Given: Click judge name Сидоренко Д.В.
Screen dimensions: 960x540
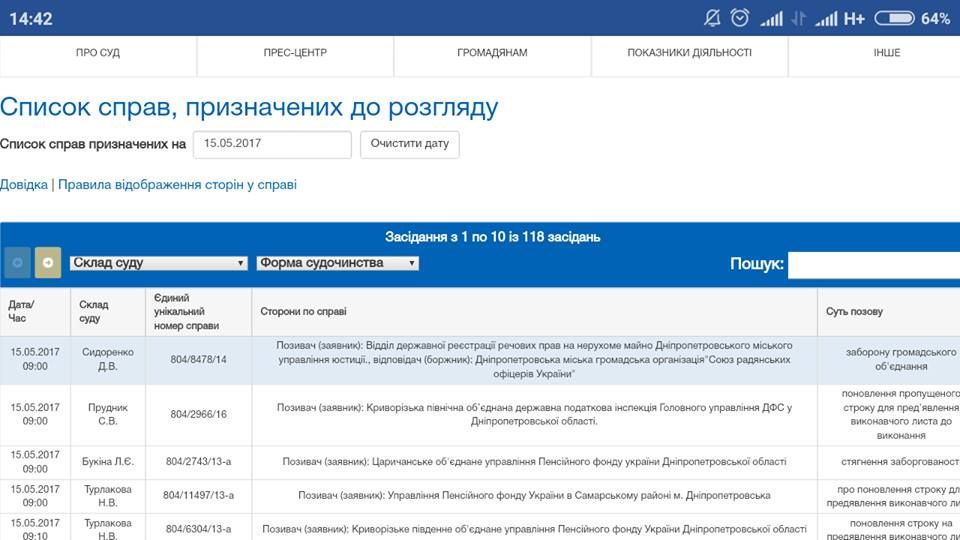Looking at the screenshot, I should (108, 359).
